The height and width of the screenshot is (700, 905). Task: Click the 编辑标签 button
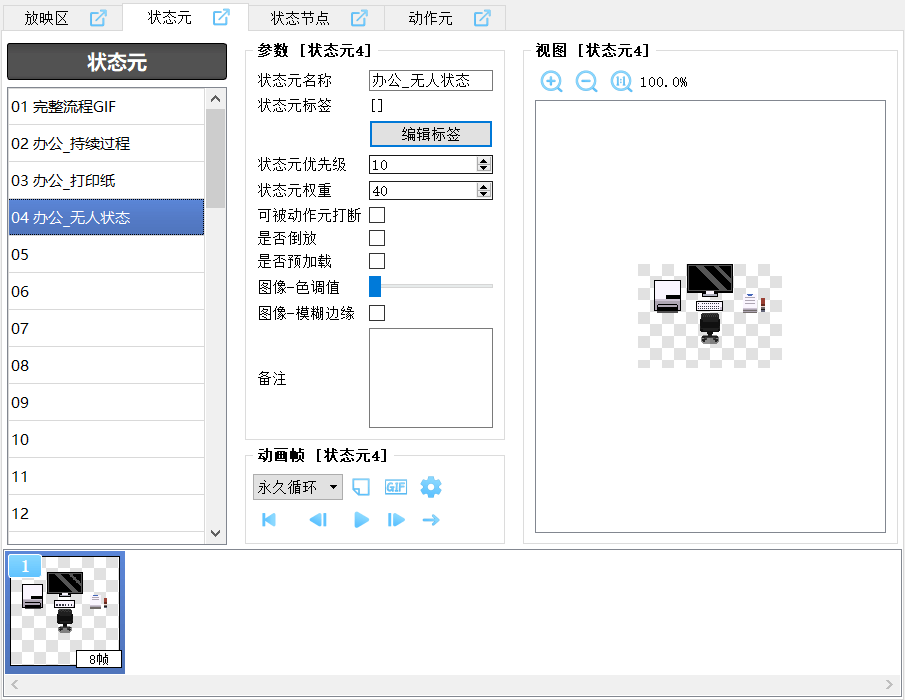click(x=431, y=134)
